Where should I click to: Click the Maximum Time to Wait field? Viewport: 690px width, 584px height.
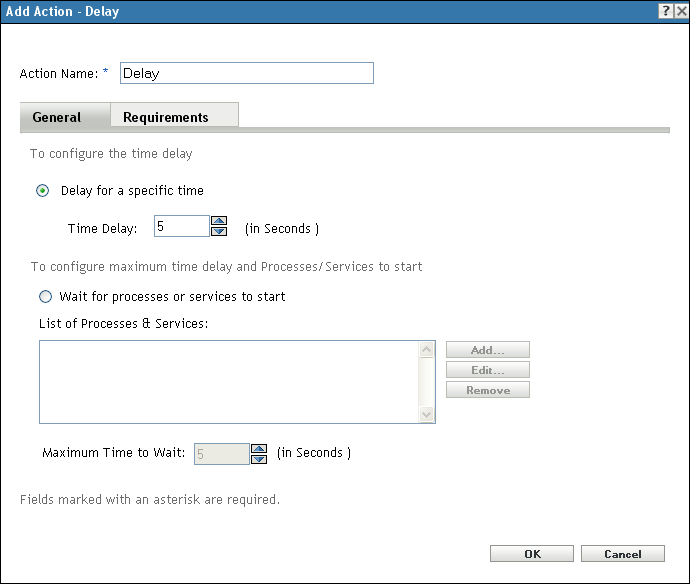(x=222, y=454)
